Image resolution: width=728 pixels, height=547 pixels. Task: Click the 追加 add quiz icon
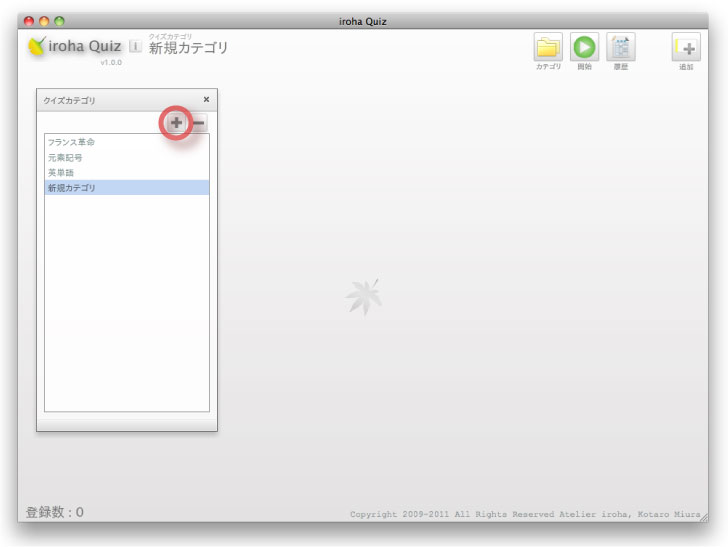pos(686,47)
